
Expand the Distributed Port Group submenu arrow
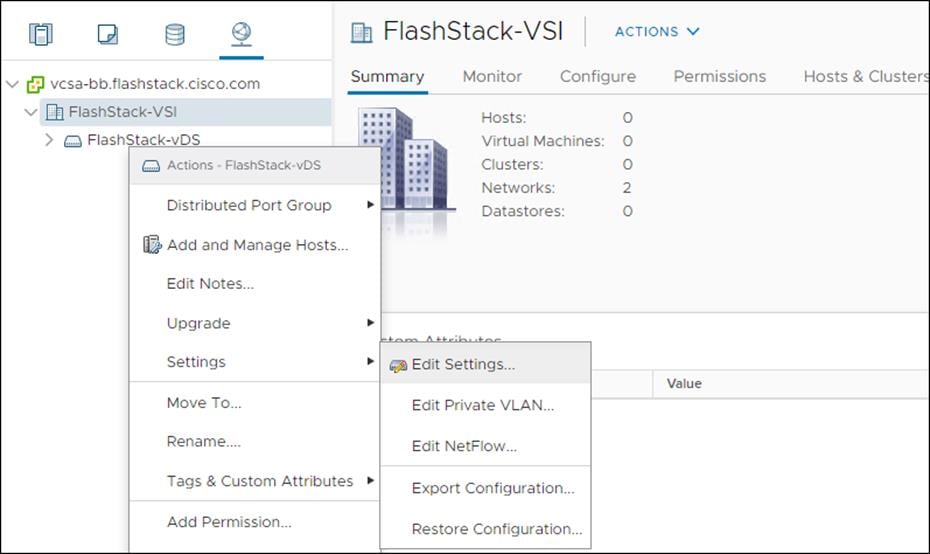pyautogui.click(x=370, y=205)
